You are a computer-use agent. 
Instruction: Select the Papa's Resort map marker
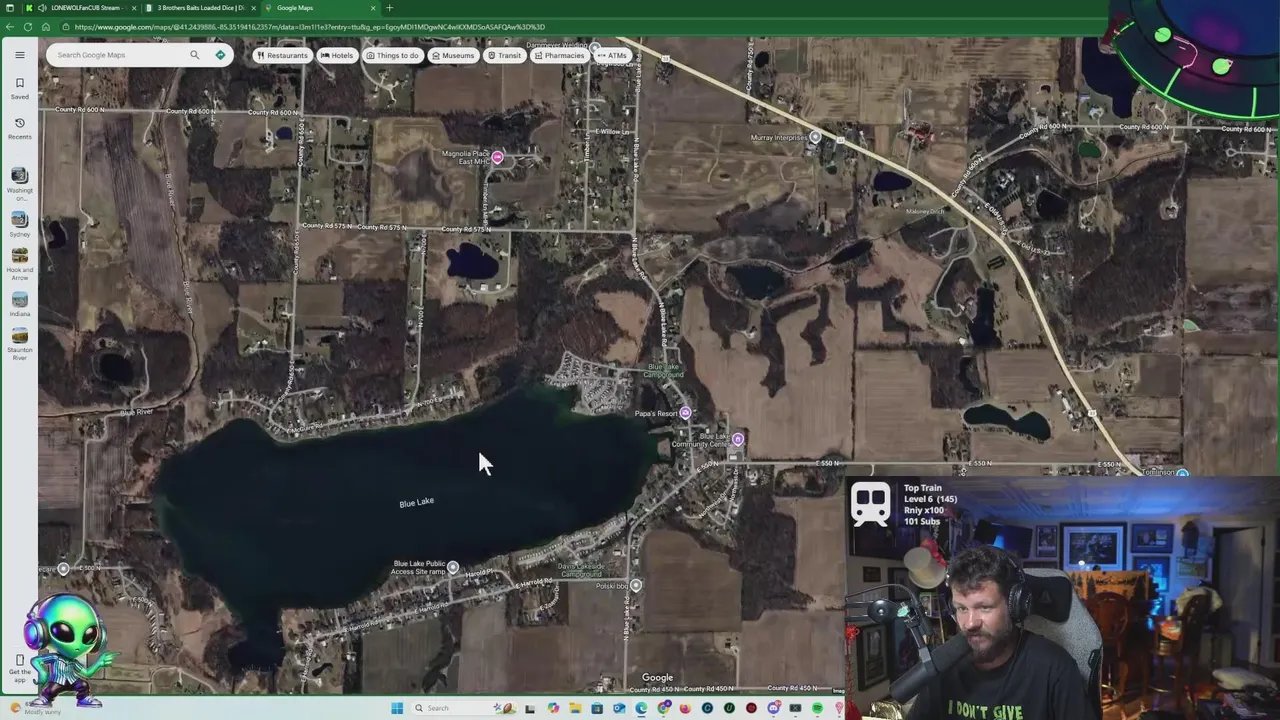(685, 413)
